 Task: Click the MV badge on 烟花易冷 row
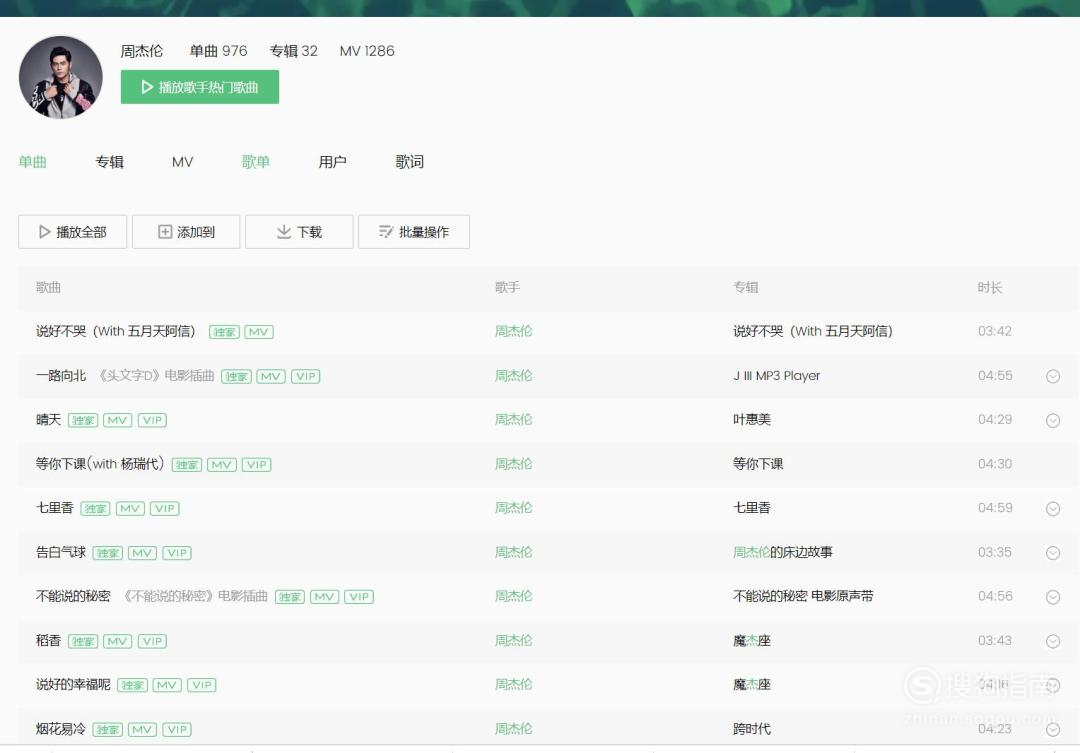pos(142,730)
